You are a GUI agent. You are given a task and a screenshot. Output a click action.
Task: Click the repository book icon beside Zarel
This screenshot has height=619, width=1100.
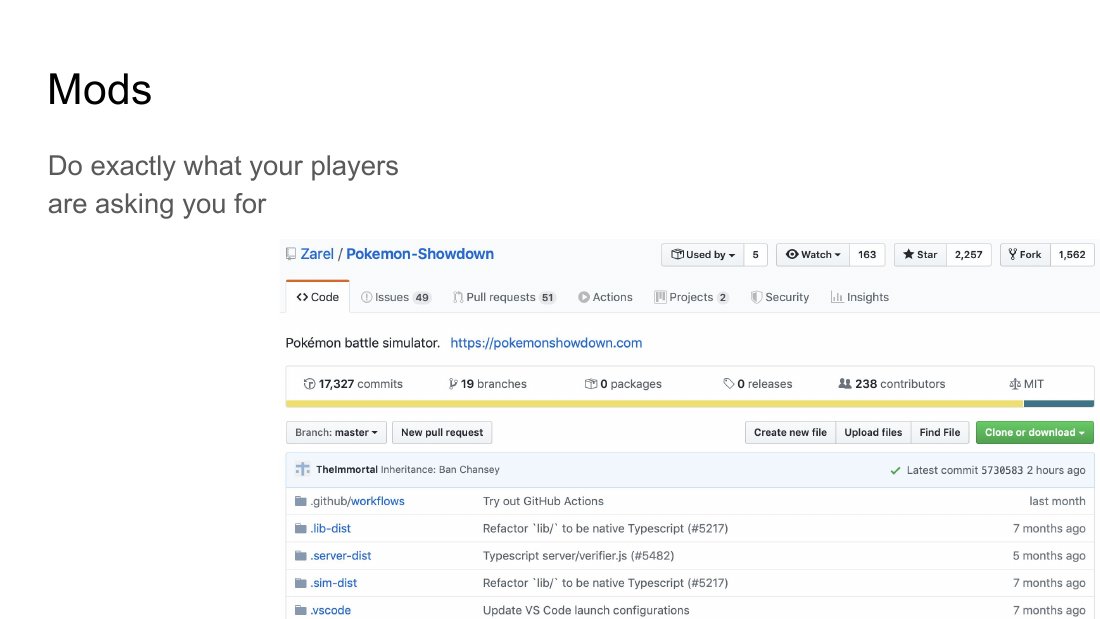point(291,254)
